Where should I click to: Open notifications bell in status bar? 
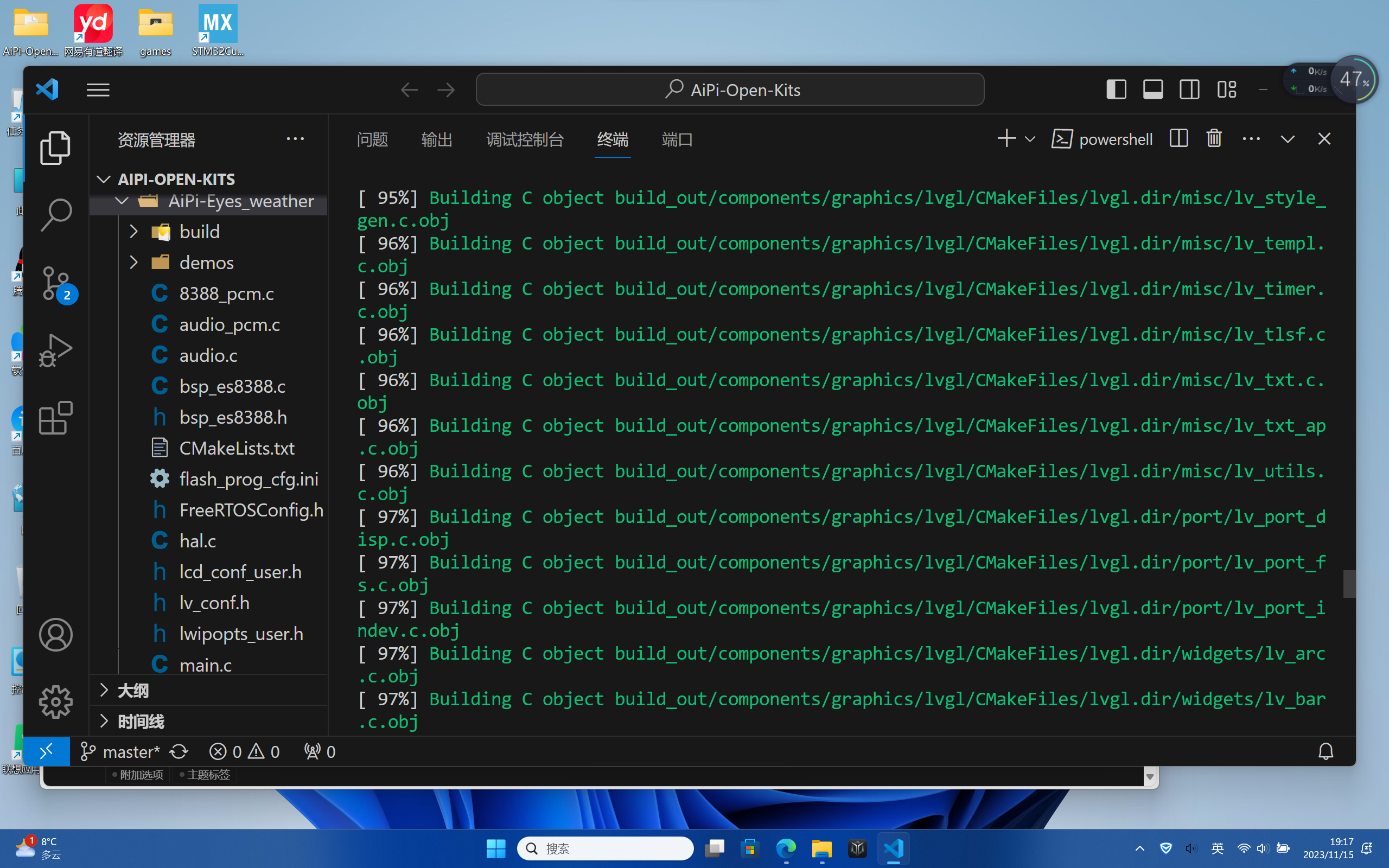coord(1326,751)
